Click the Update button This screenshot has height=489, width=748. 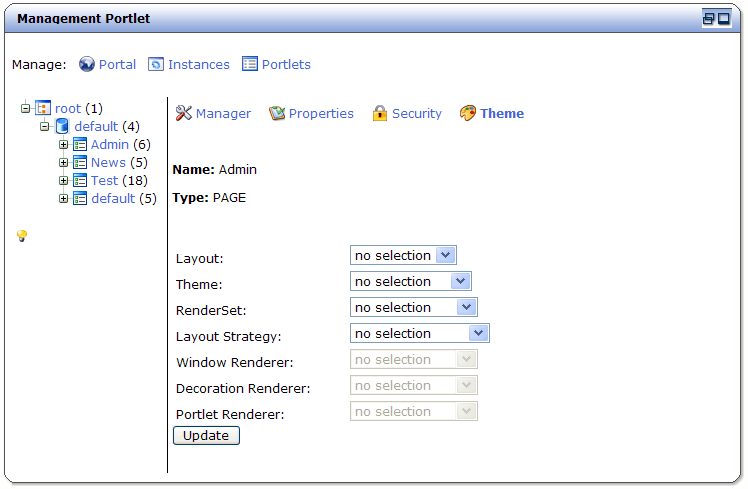coord(206,436)
